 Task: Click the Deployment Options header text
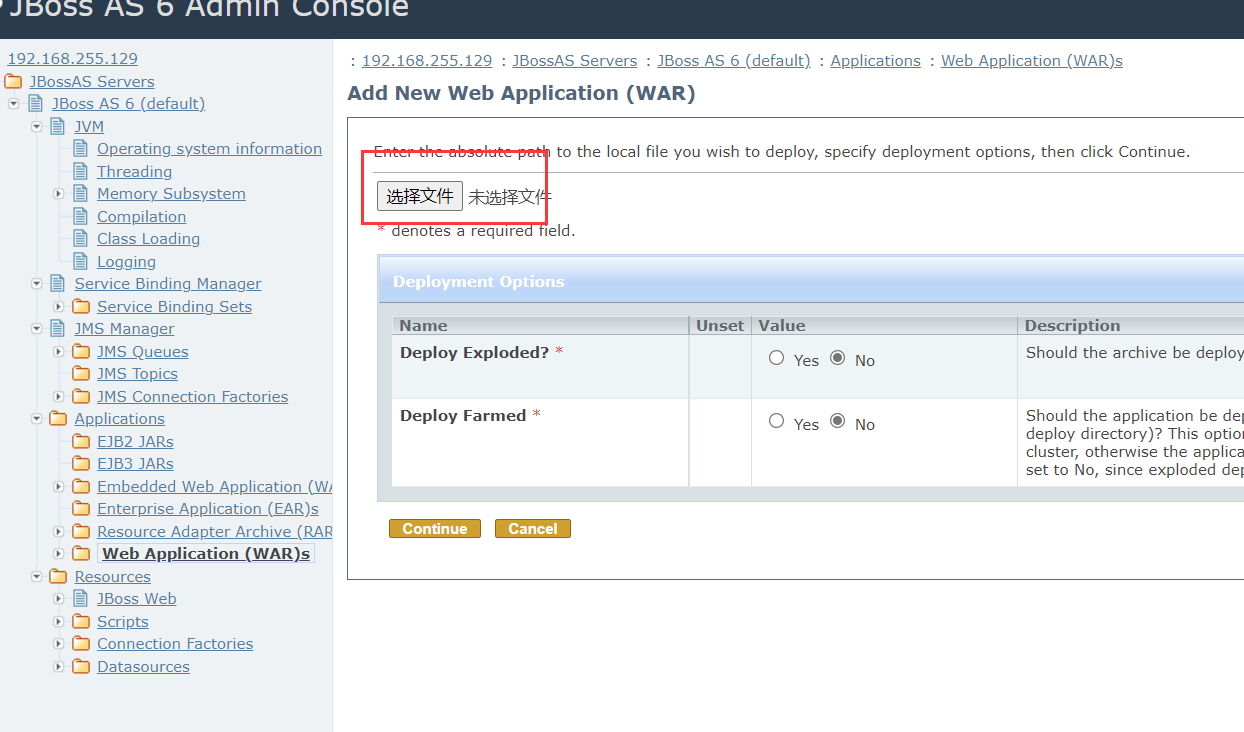[x=479, y=282]
